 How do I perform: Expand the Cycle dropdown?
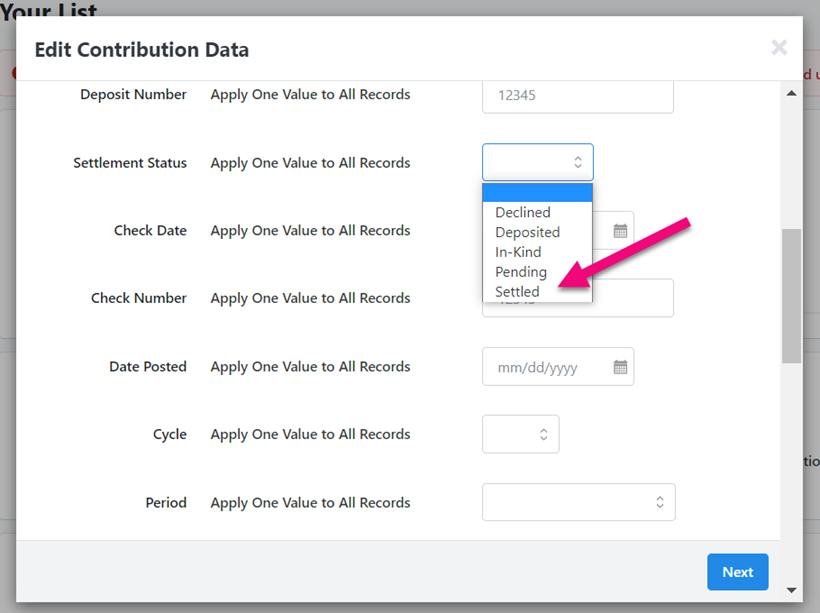point(520,434)
